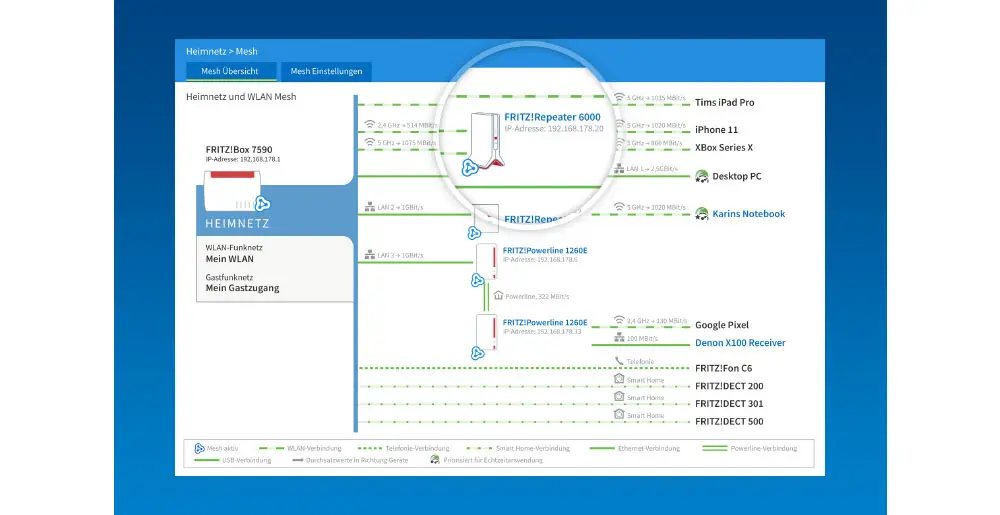Click the Smart Home-Verbindung legend entry
This screenshot has height=515, width=1000.
point(518,448)
